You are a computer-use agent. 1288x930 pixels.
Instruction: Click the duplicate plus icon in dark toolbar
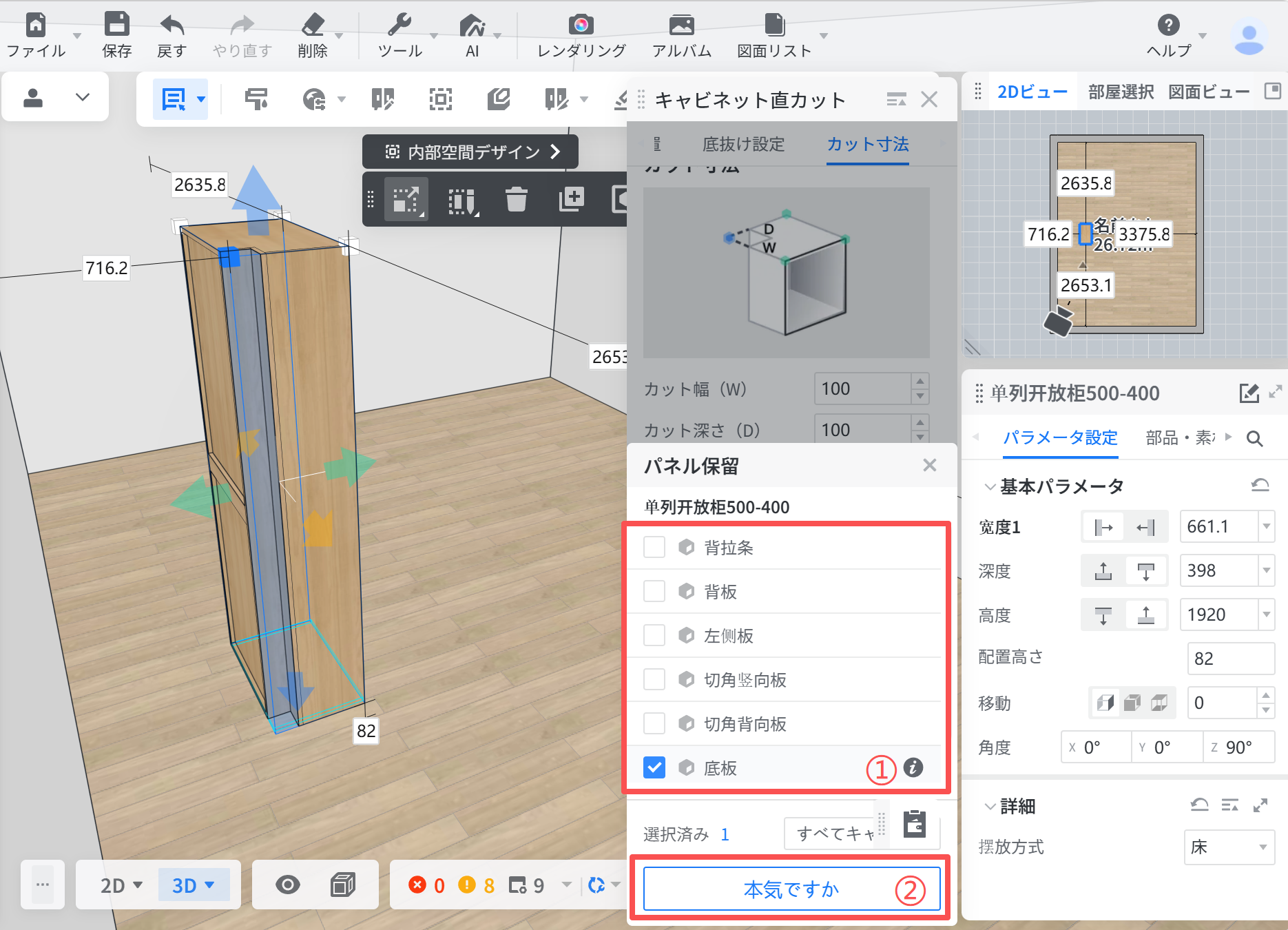click(x=571, y=199)
